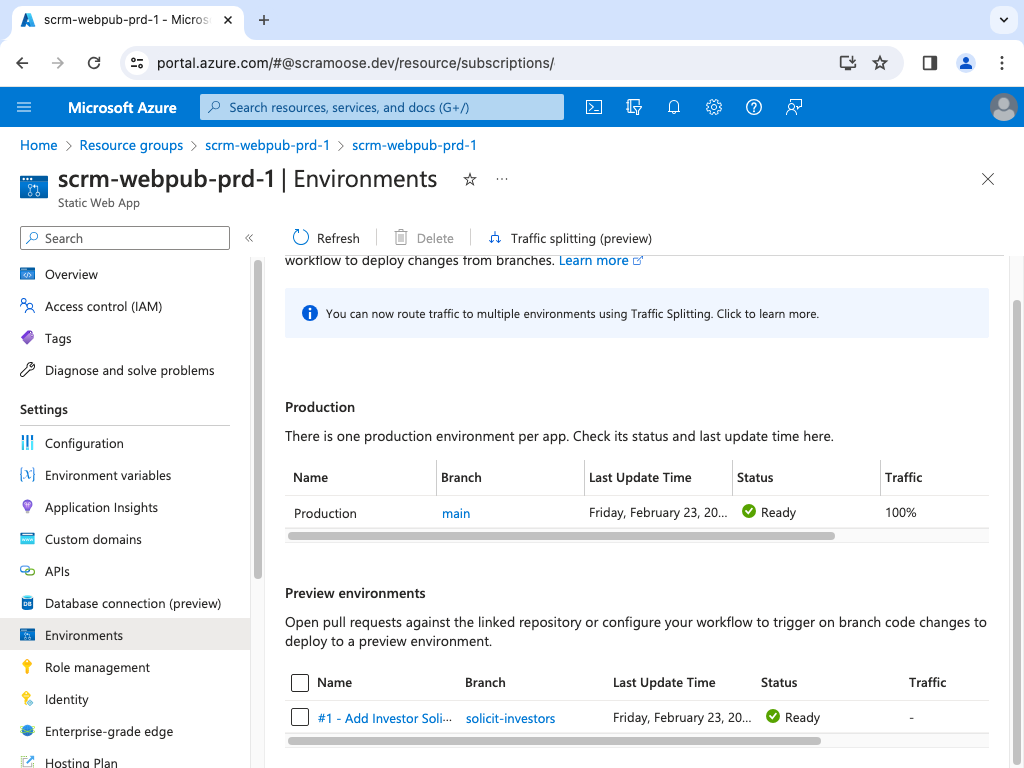Open the first scrm-webpub-prd-1 breadcrumb

(x=267, y=145)
